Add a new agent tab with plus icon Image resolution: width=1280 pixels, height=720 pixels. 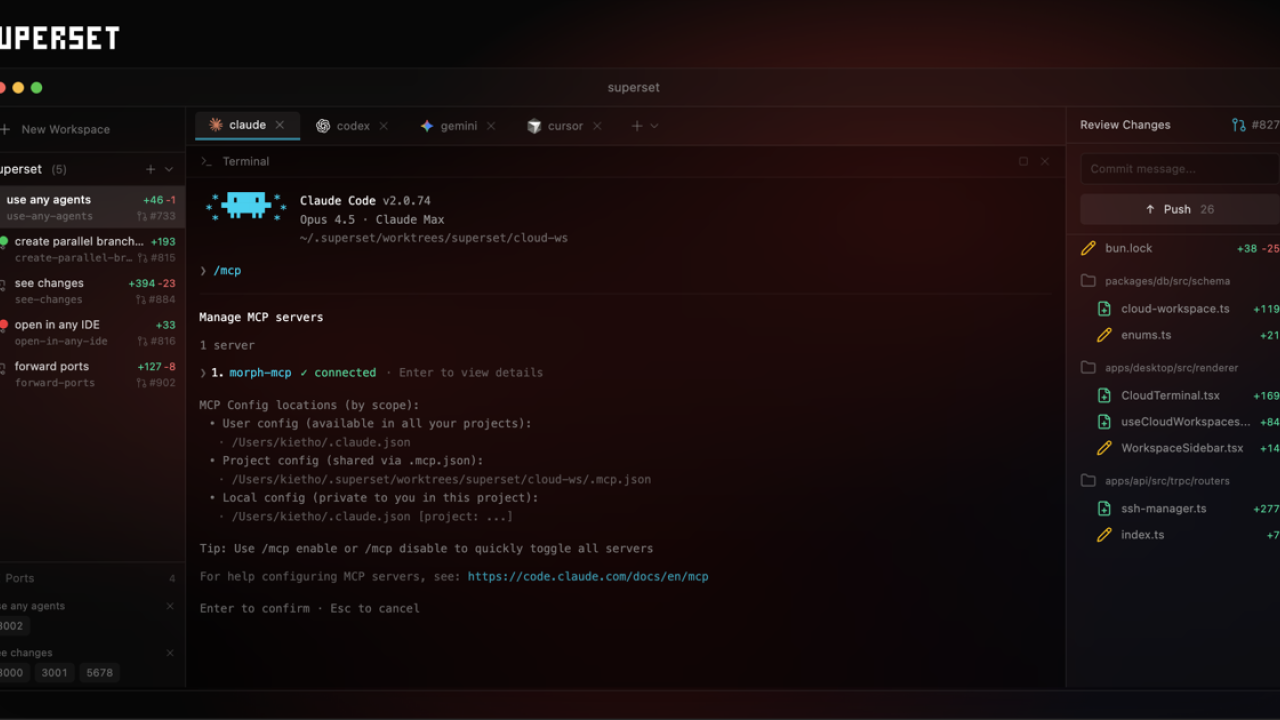pos(637,126)
